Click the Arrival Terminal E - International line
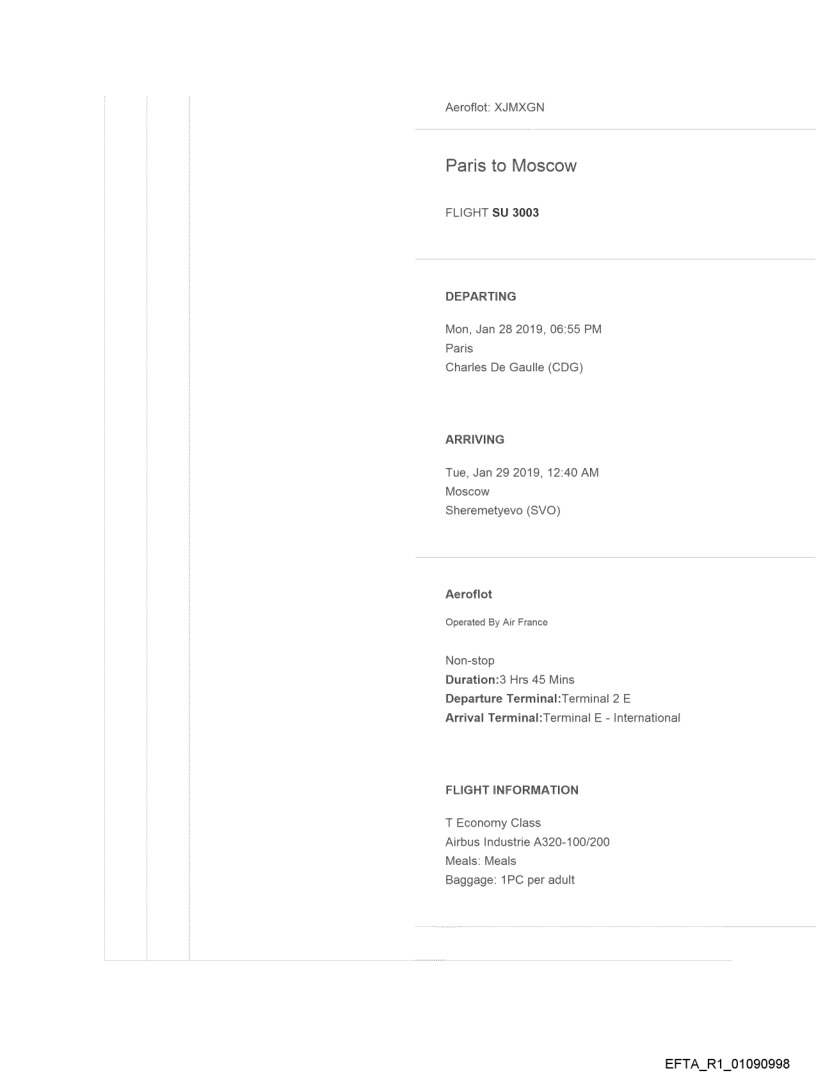The height and width of the screenshot is (1073, 816). 562,718
